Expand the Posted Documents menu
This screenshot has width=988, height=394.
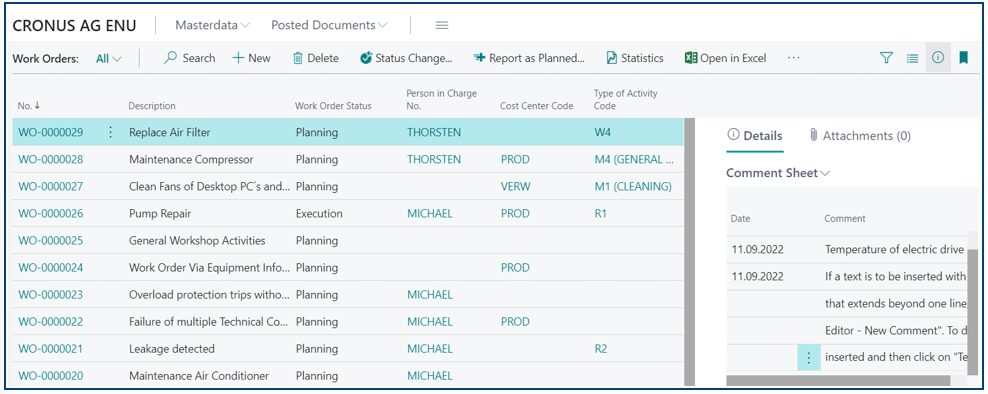(x=329, y=25)
